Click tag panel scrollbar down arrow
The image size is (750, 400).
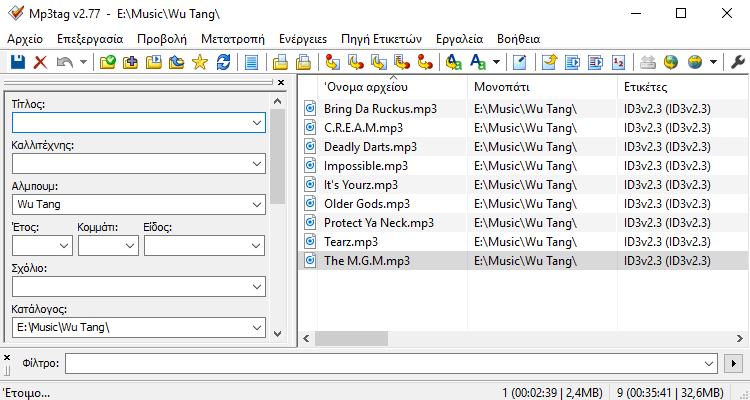click(x=277, y=333)
